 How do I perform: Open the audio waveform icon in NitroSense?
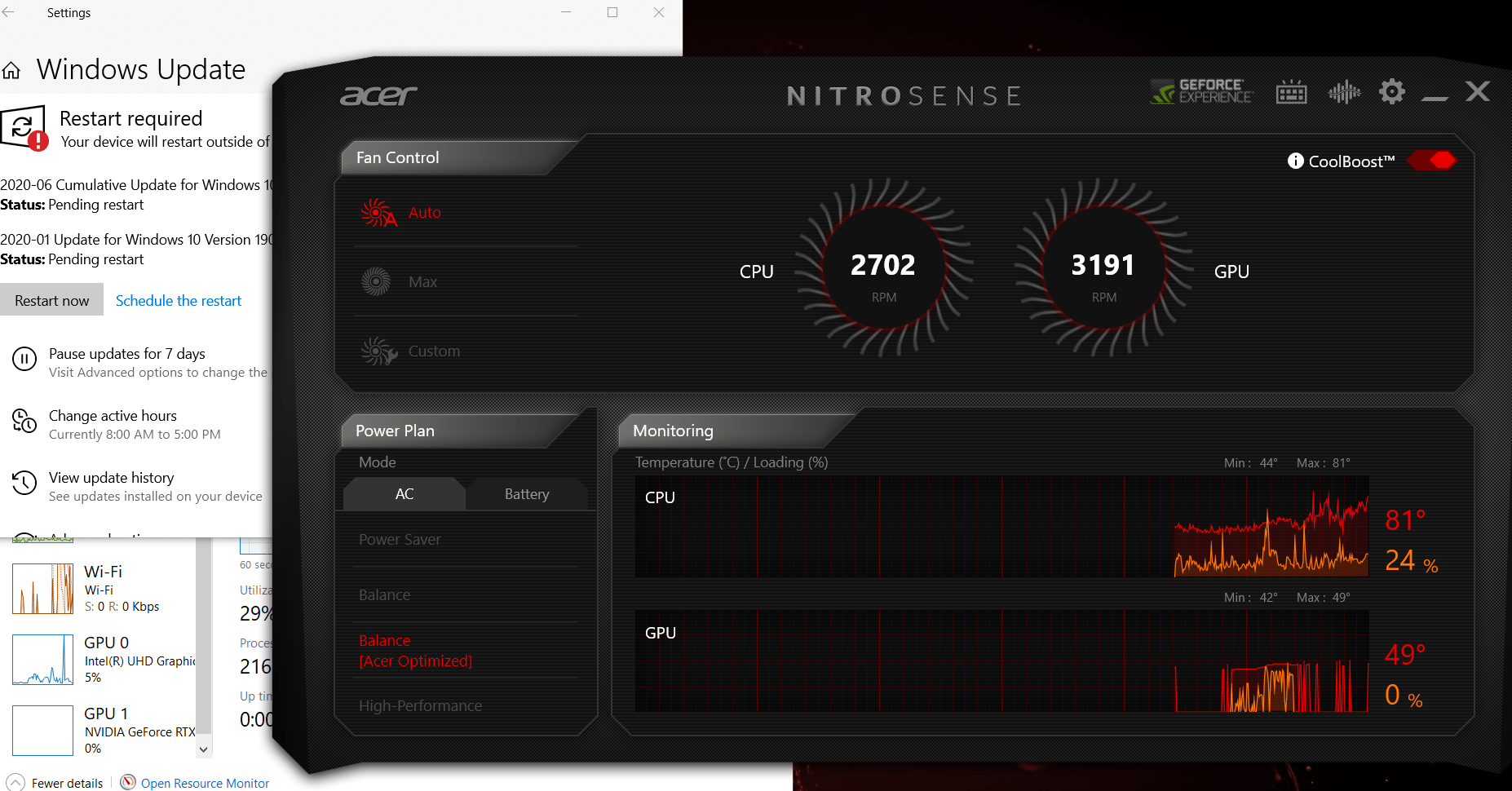pyautogui.click(x=1344, y=92)
